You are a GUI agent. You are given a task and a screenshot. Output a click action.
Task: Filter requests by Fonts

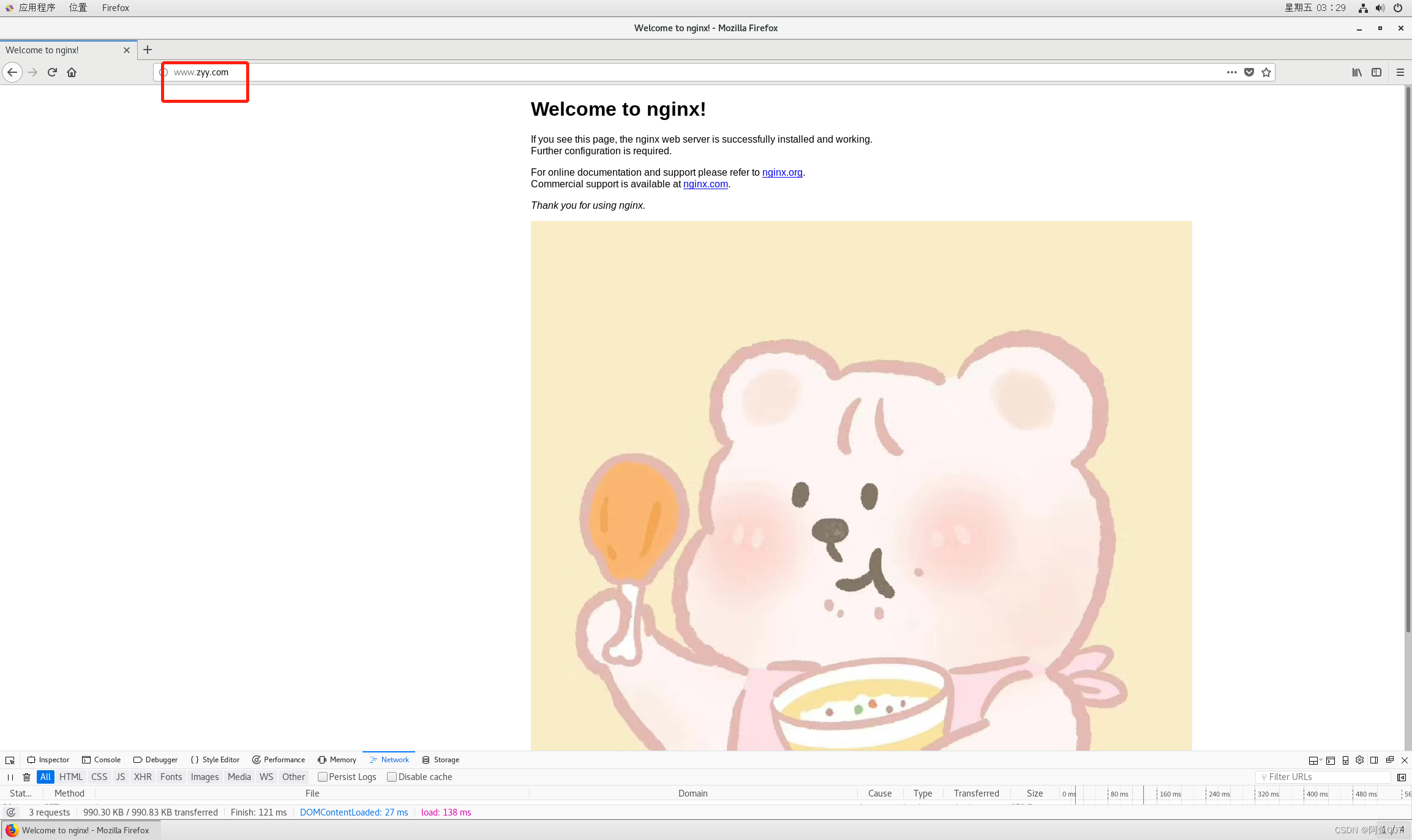click(x=171, y=777)
